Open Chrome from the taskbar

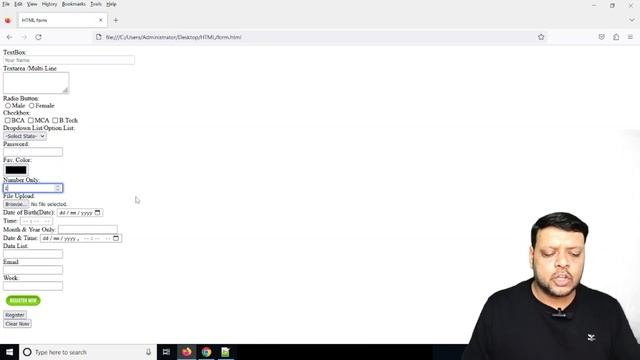206,352
